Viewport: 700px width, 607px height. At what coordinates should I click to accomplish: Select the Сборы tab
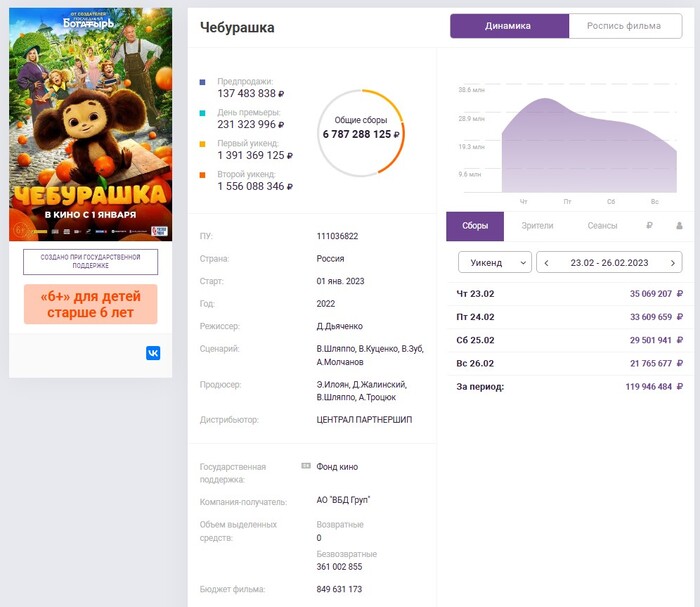475,226
